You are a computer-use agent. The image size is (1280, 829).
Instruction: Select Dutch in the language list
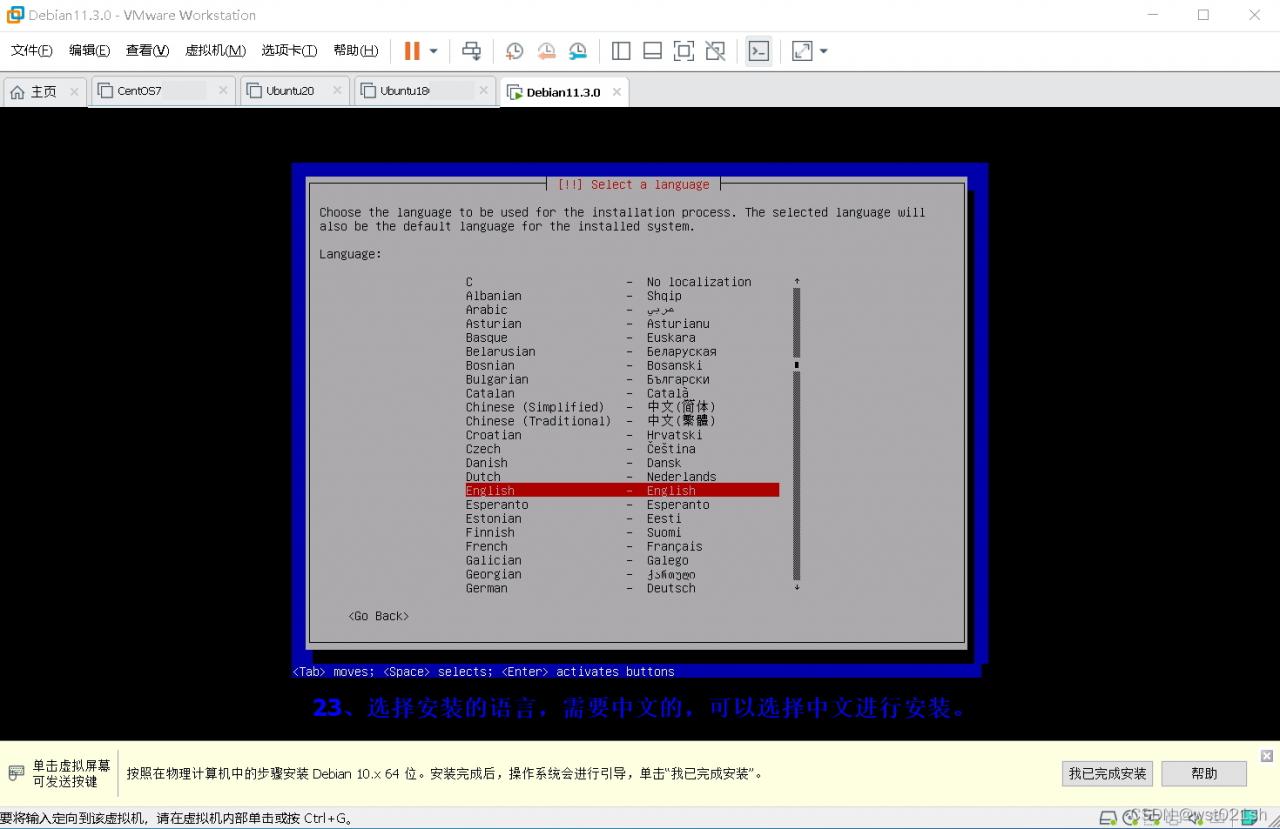(622, 477)
